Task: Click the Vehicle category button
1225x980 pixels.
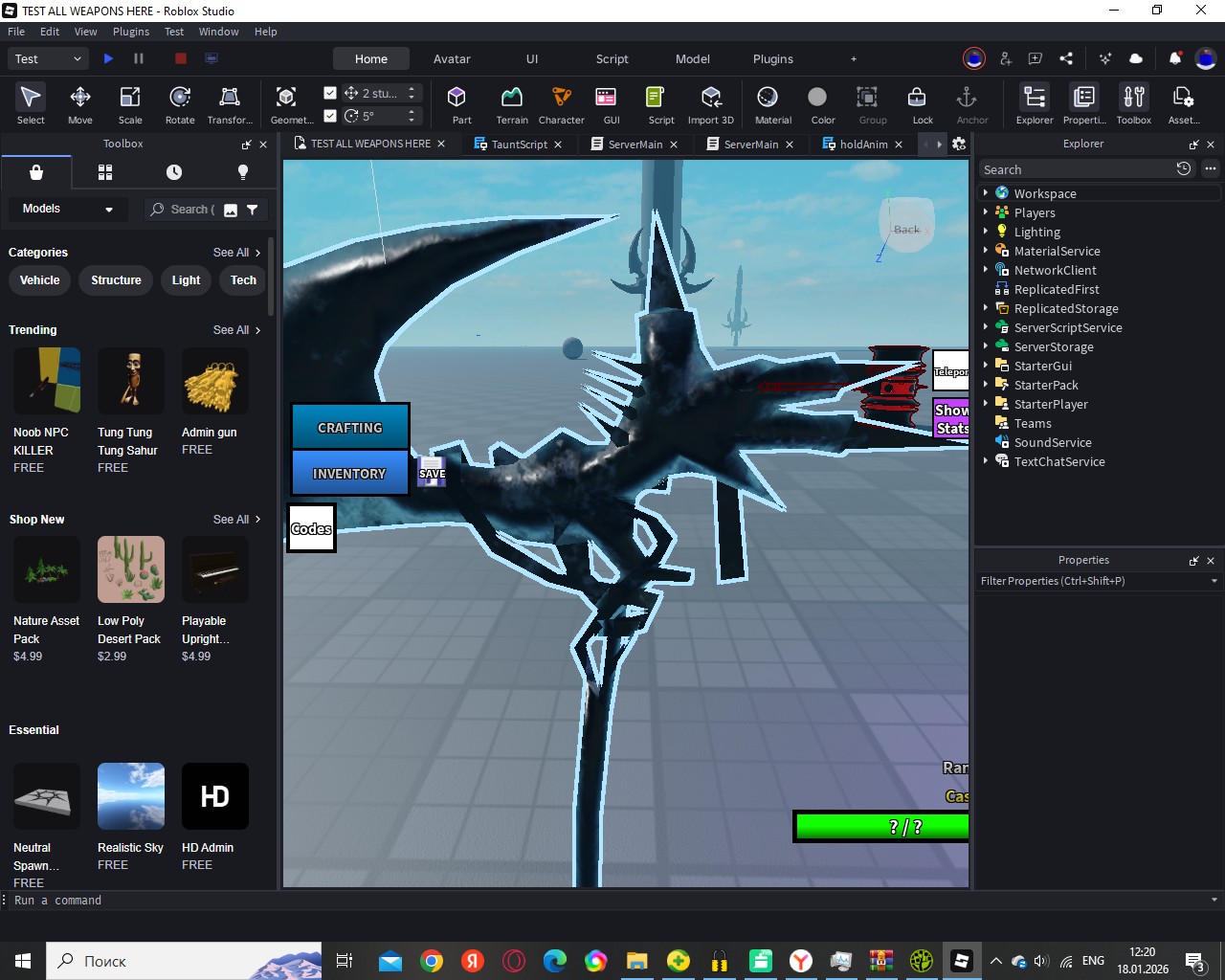Action: point(40,280)
